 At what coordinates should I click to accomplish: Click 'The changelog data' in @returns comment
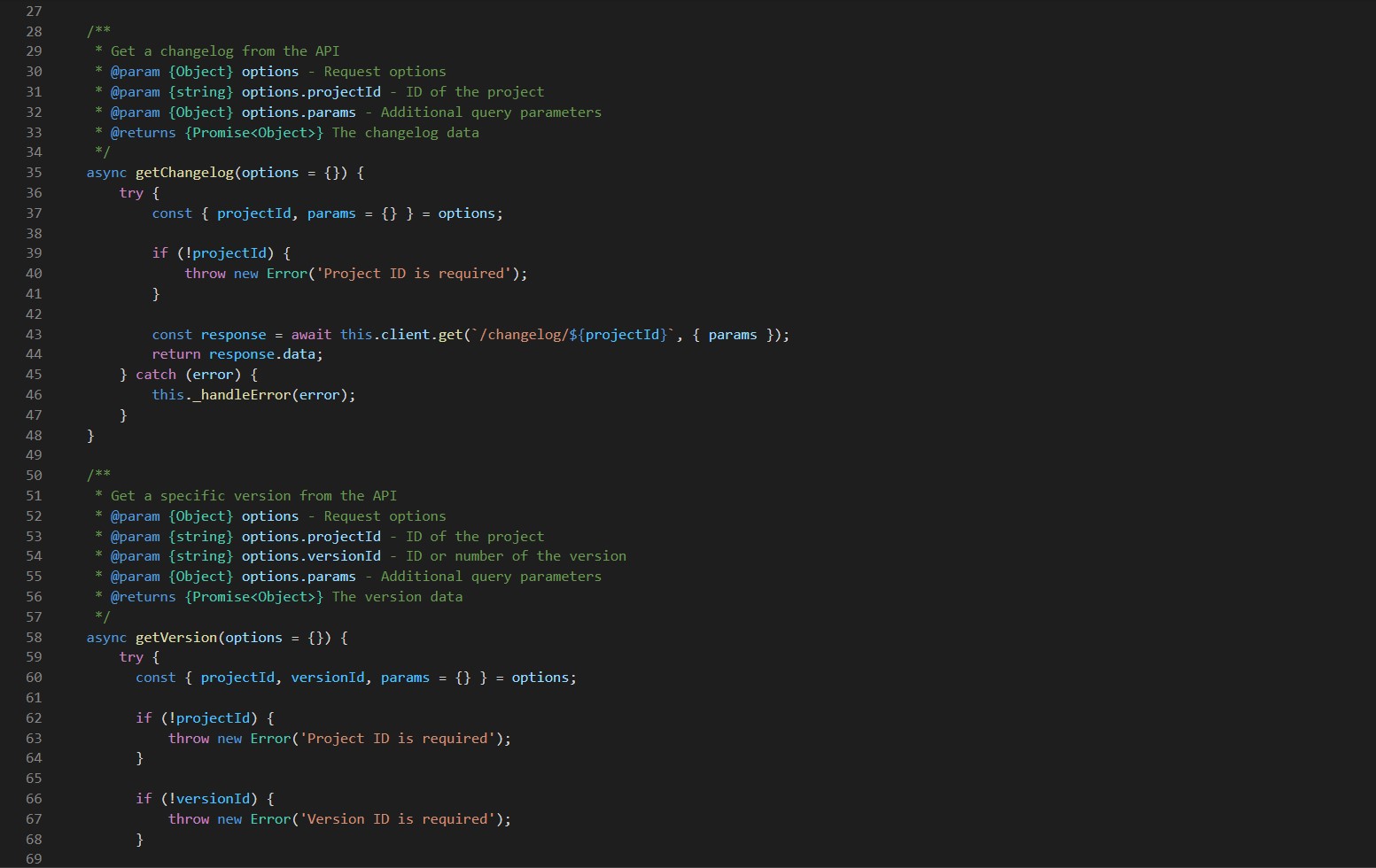(405, 133)
